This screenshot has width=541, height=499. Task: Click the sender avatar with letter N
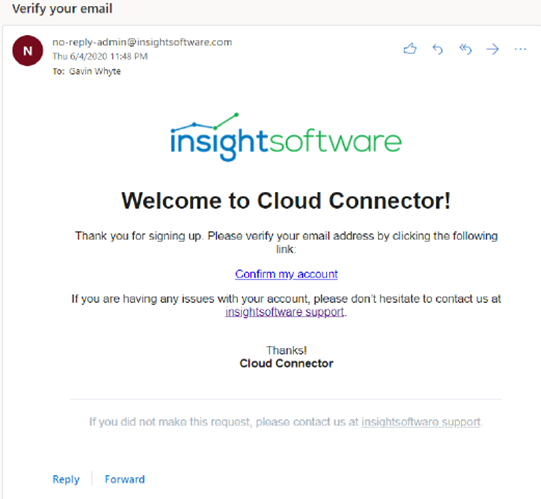28,51
